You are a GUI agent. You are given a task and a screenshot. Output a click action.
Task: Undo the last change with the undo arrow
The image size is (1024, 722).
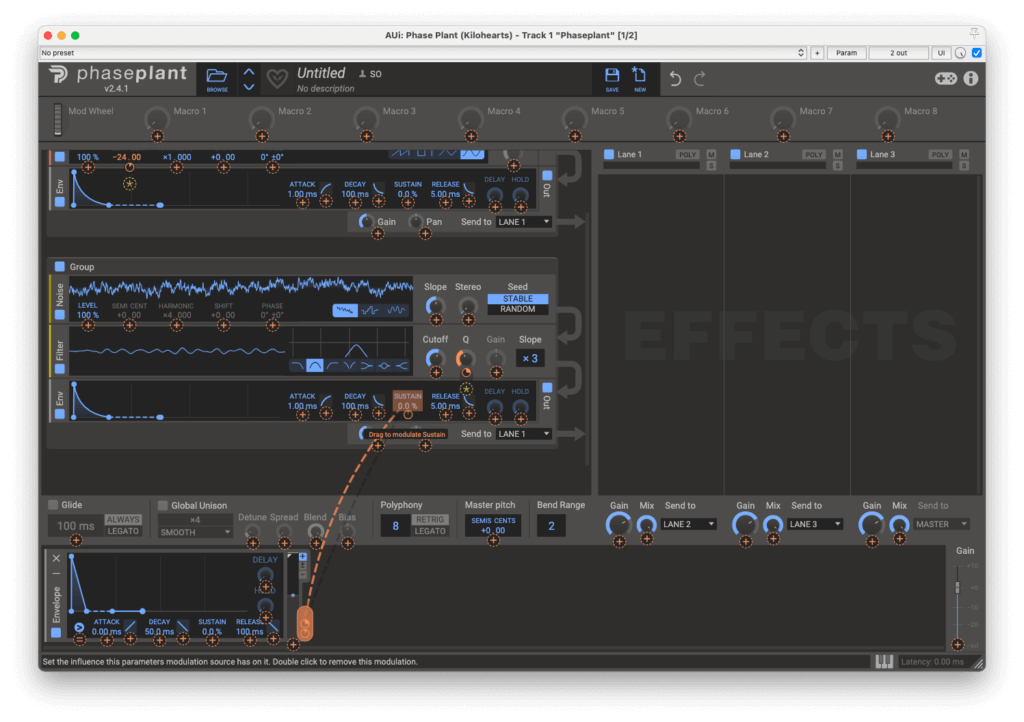pos(675,79)
